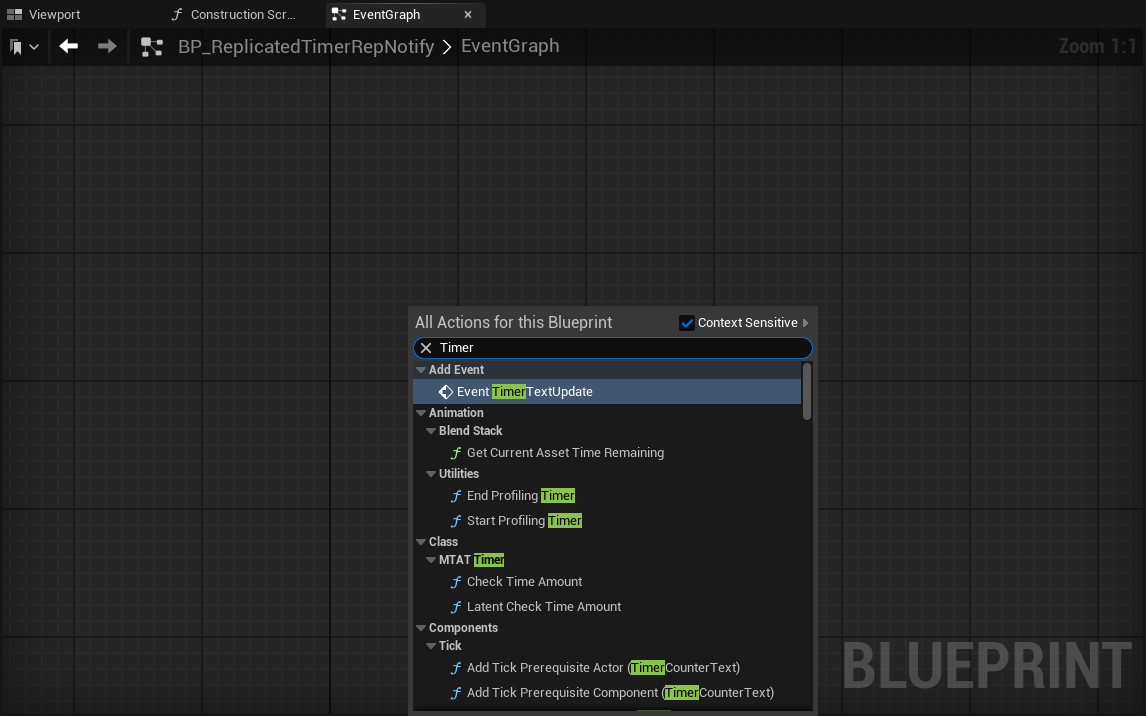Navigate back with the left arrow

coord(69,46)
